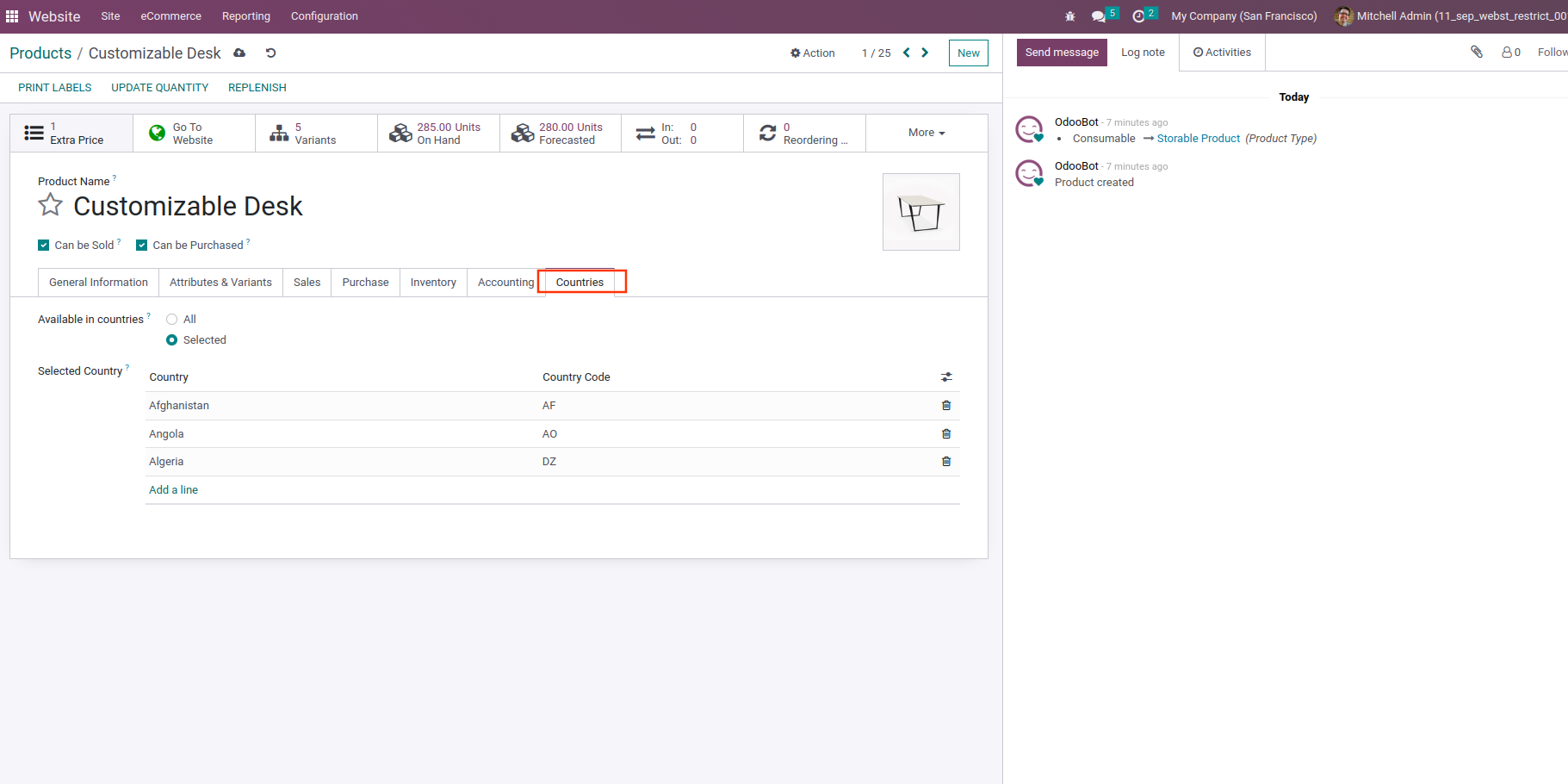Image resolution: width=1568 pixels, height=784 pixels.
Task: Click the New button
Action: 969,53
